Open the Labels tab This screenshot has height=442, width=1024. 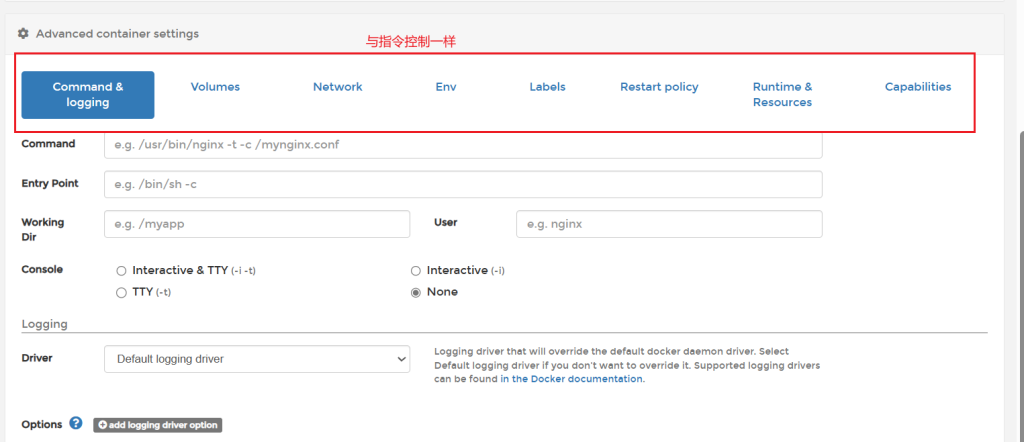pos(547,87)
